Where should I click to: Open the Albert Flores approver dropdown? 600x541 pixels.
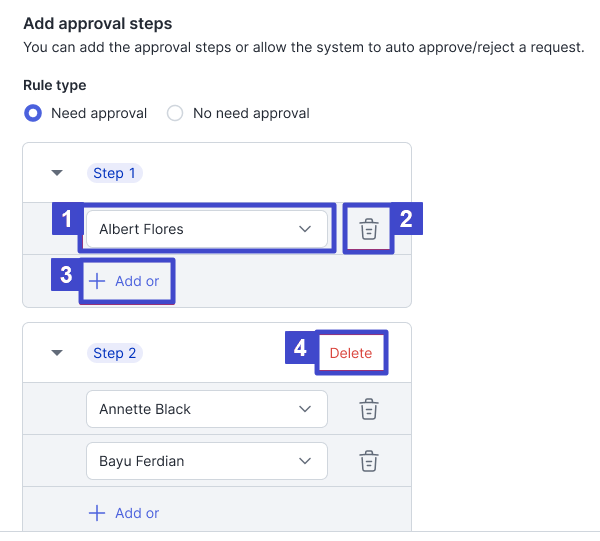tap(207, 229)
